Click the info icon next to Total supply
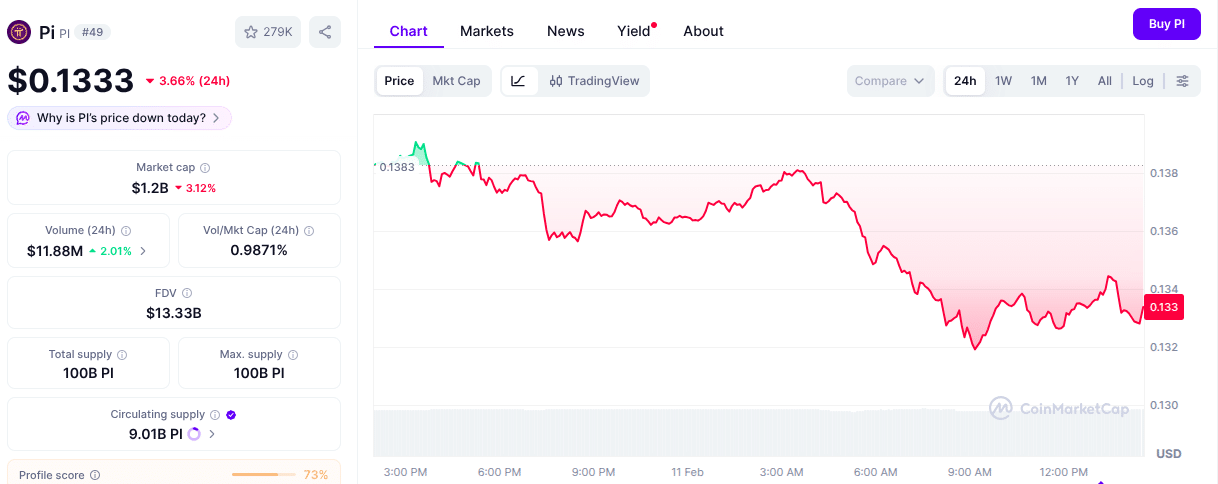Screen dimensions: 1218x484 122,355
